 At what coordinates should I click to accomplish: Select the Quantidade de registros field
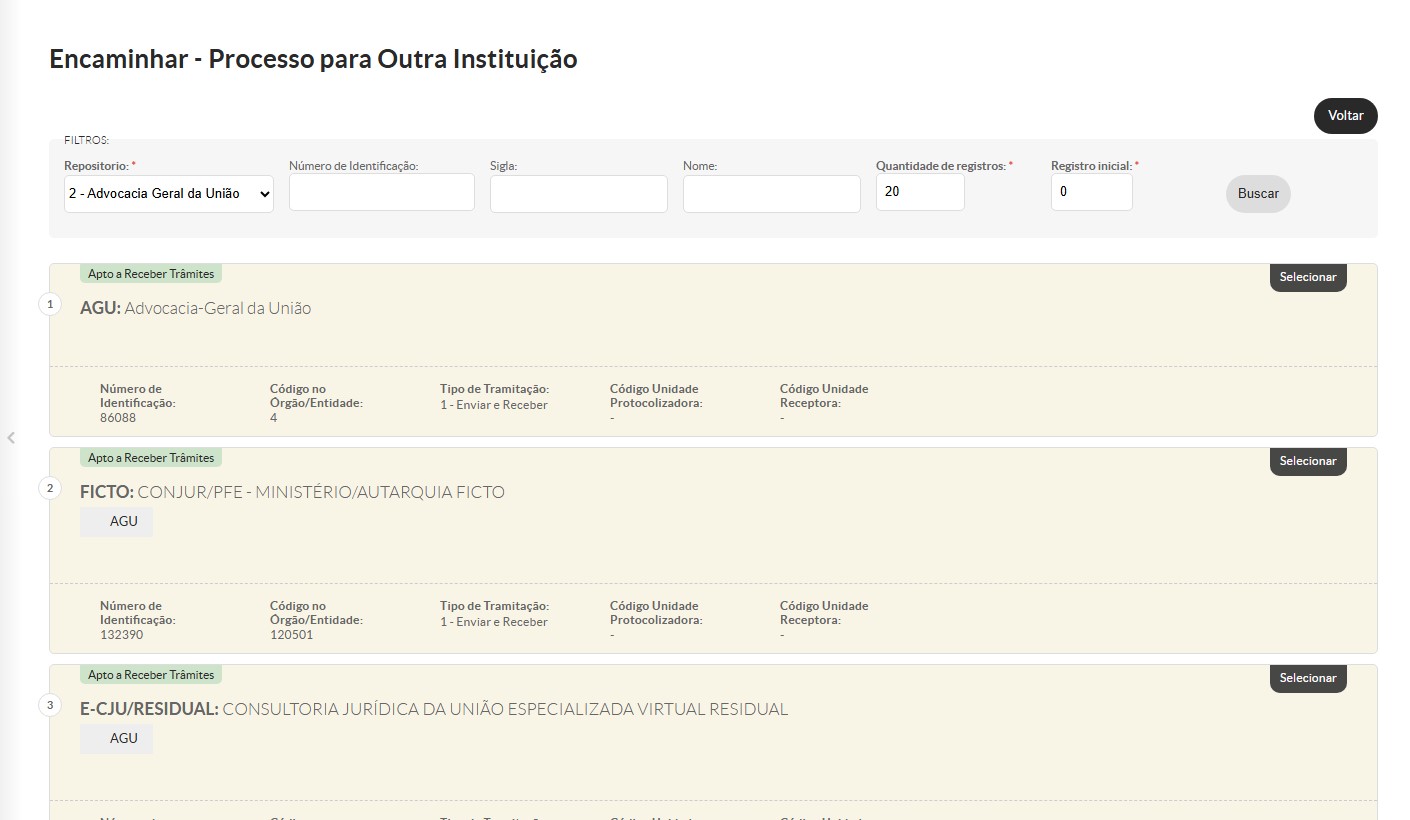(920, 192)
